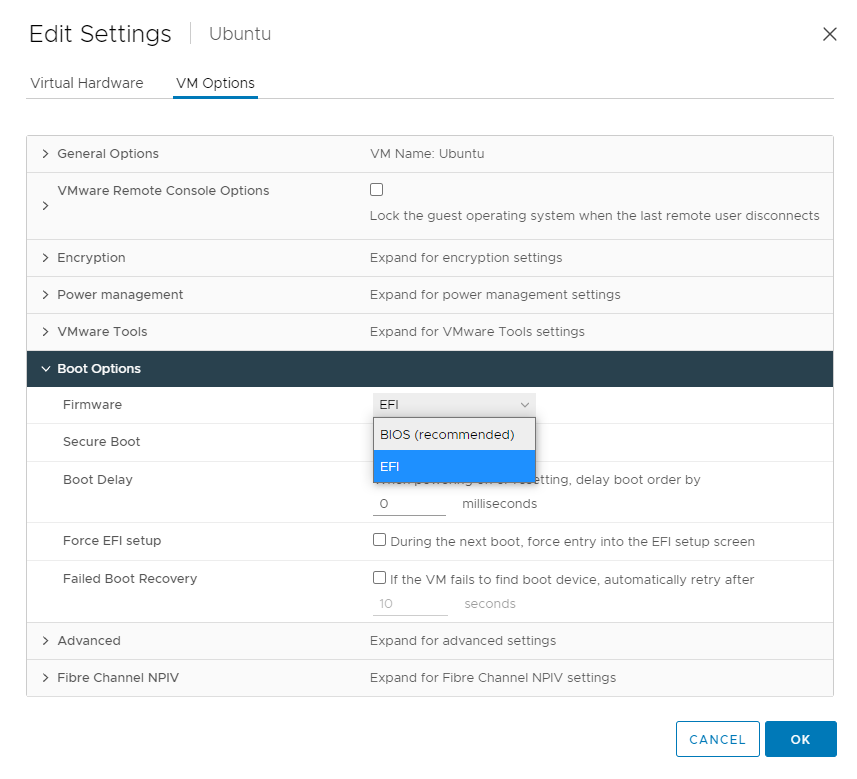This screenshot has width=857, height=779.
Task: Enable lock guest OS on disconnect checkbox
Action: point(377,189)
